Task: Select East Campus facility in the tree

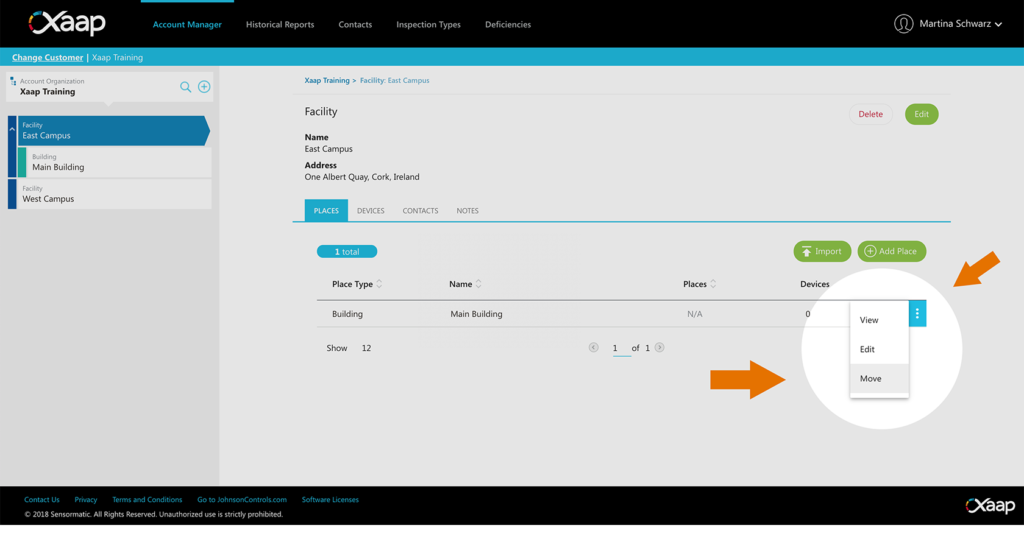Action: coord(112,131)
